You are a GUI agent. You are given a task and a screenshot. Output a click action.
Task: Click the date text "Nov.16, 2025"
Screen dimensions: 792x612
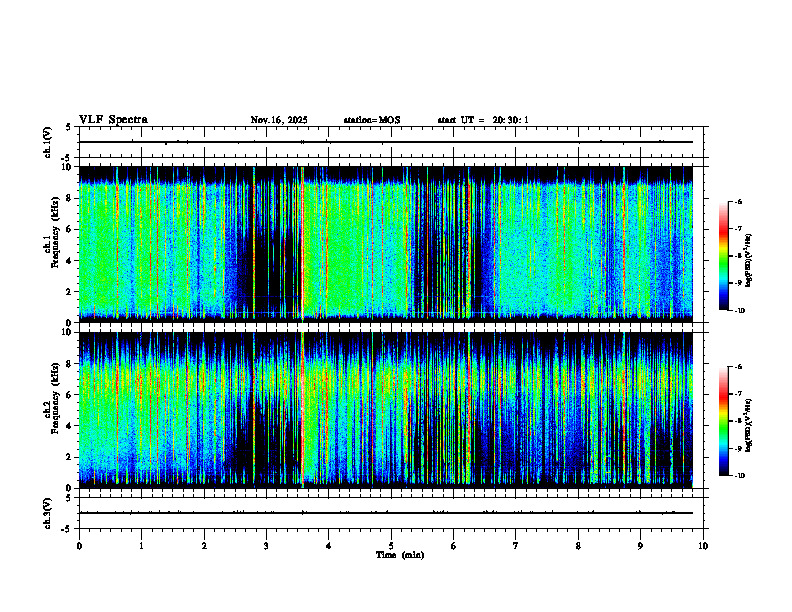point(279,120)
